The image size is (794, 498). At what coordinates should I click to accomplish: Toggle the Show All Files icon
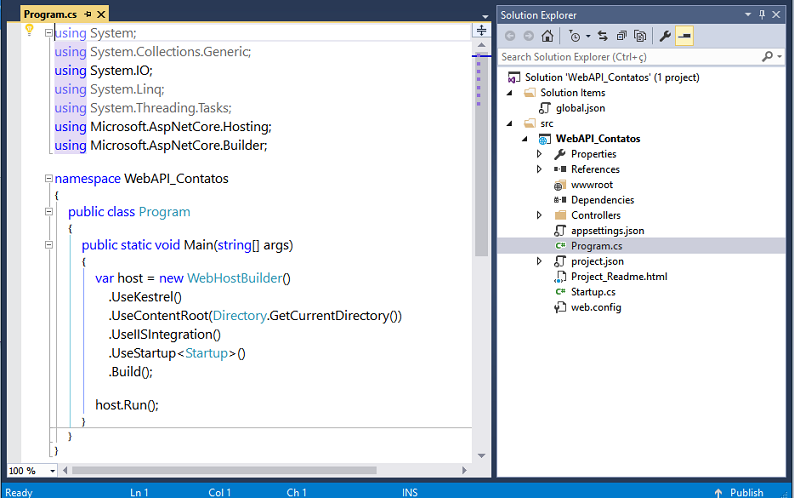(x=640, y=36)
